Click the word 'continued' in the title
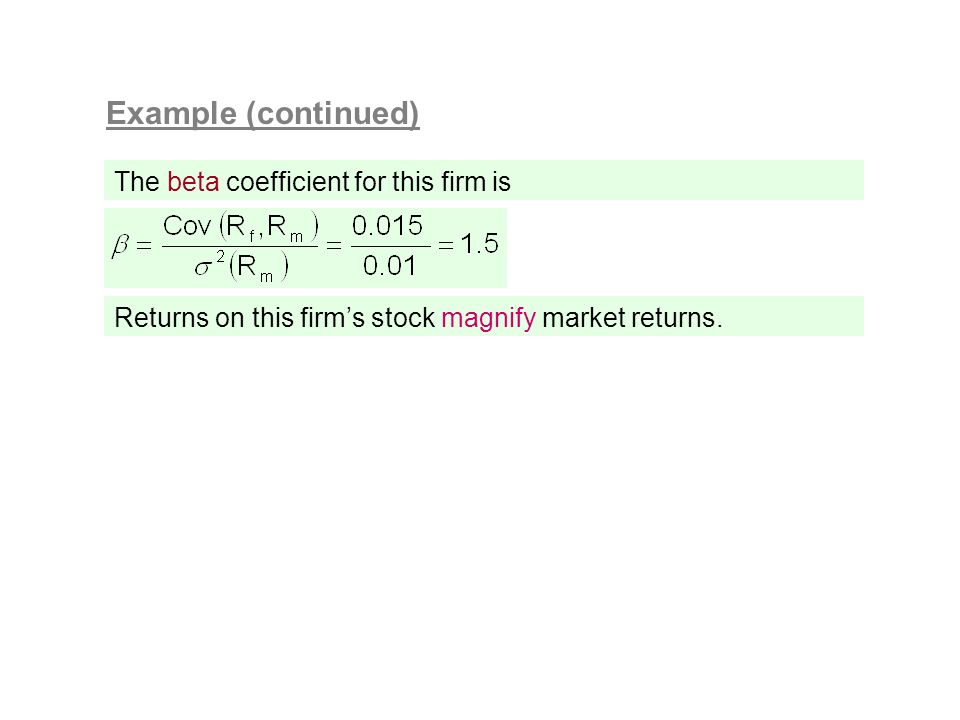The image size is (960, 720). coord(332,114)
